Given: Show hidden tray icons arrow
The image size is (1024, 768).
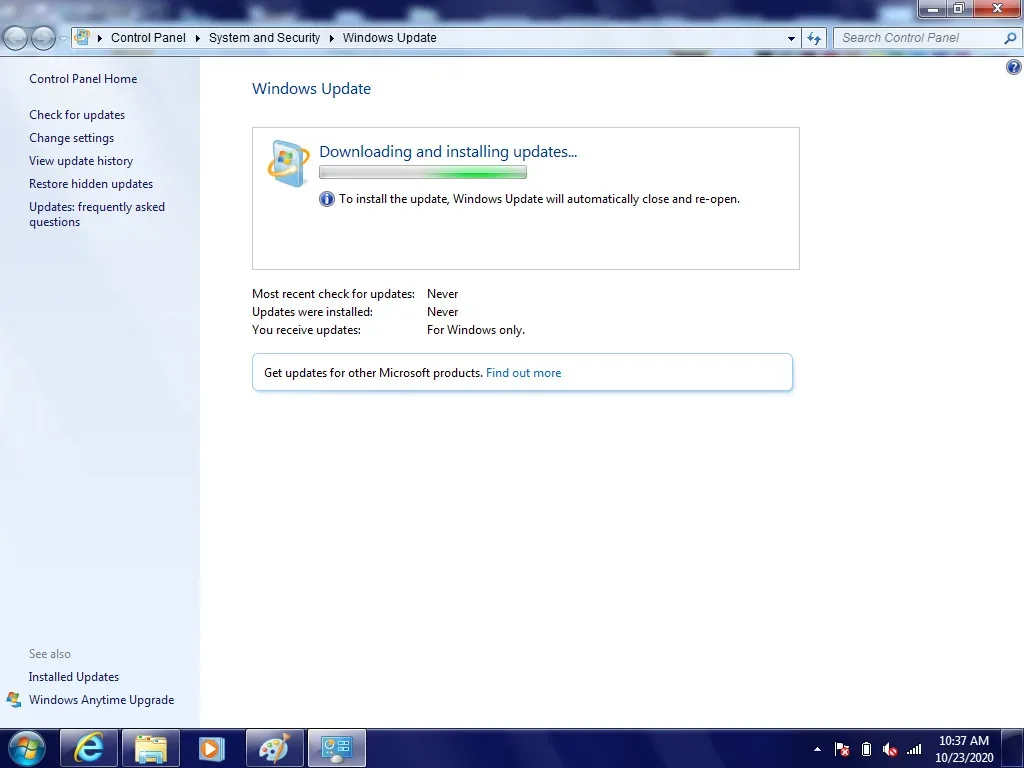Looking at the screenshot, I should tap(817, 749).
